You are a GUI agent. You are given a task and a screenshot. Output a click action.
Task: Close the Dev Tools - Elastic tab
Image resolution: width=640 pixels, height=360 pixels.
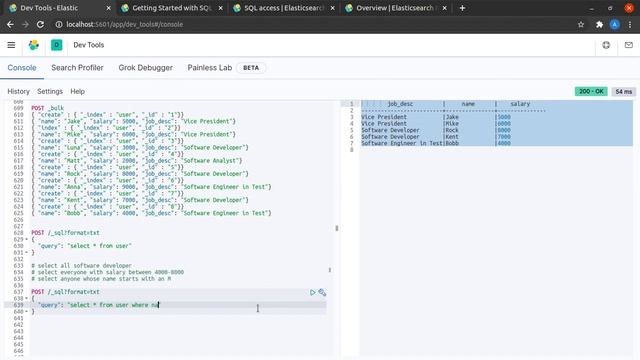point(108,8)
